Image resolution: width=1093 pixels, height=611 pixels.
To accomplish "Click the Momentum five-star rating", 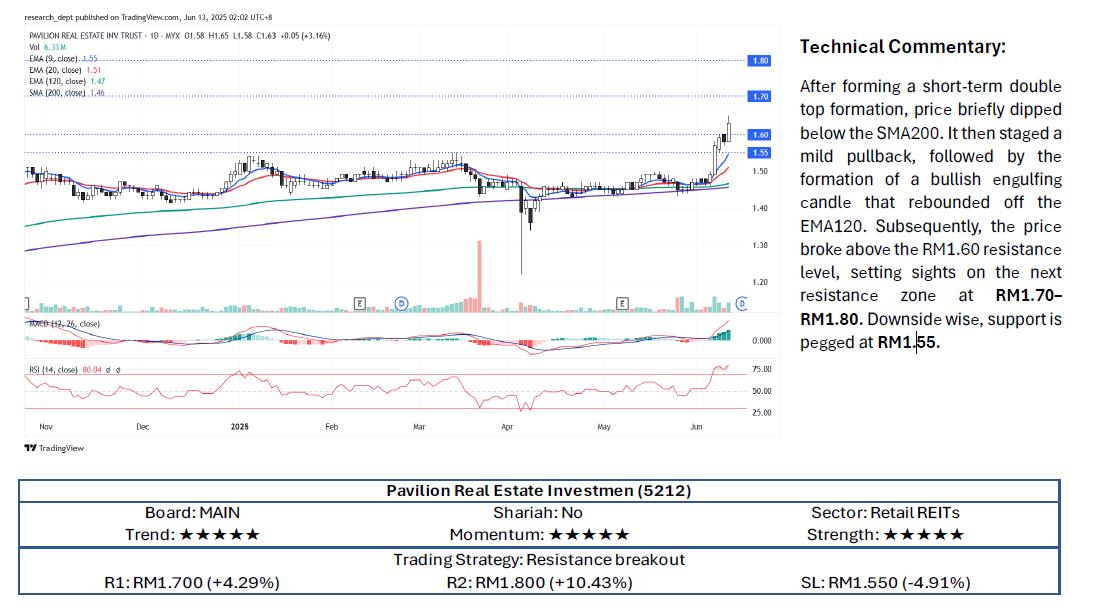I will click(x=589, y=535).
